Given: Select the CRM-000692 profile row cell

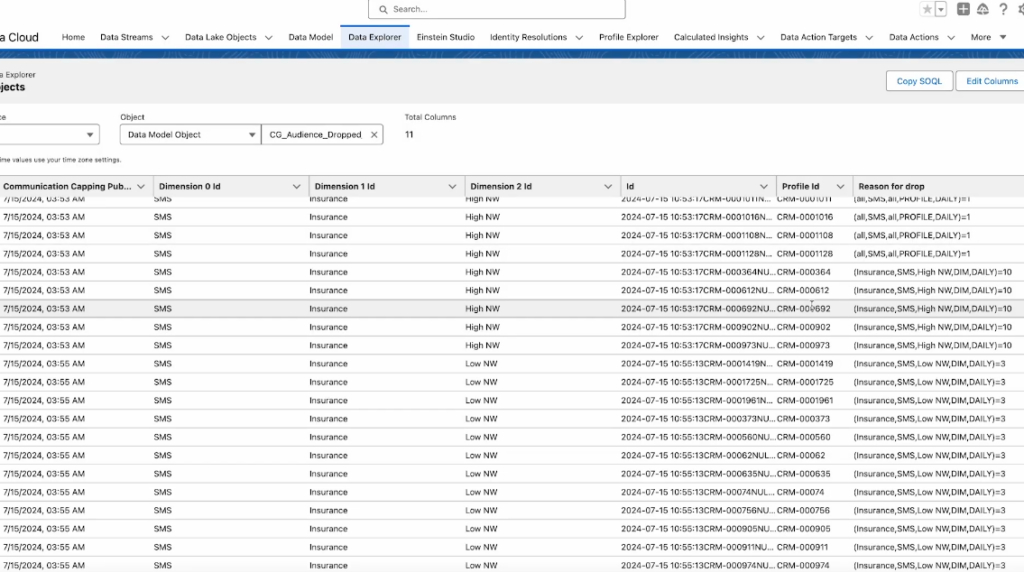Looking at the screenshot, I should click(804, 309).
